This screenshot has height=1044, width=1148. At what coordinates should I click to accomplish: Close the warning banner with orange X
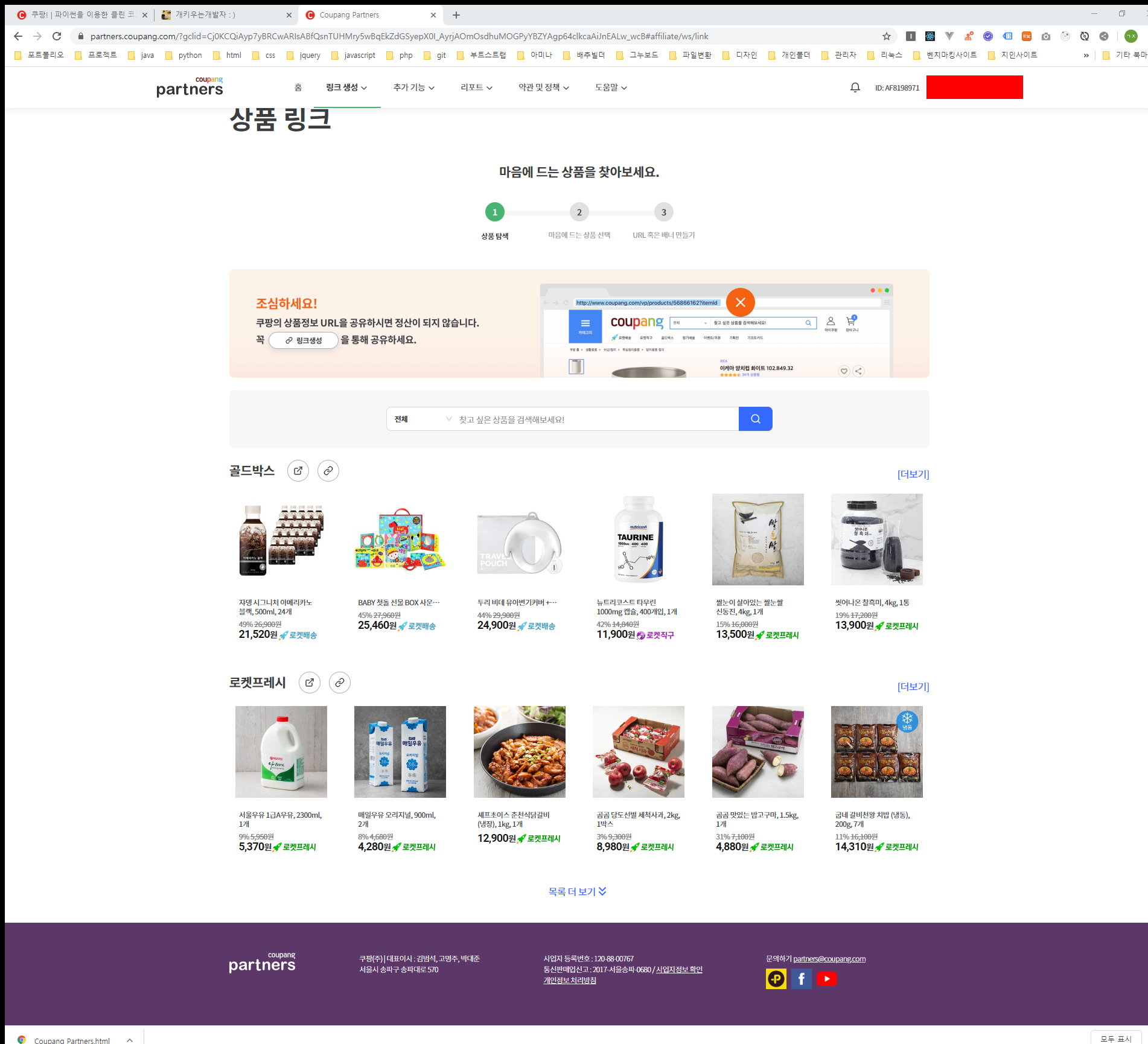(741, 302)
